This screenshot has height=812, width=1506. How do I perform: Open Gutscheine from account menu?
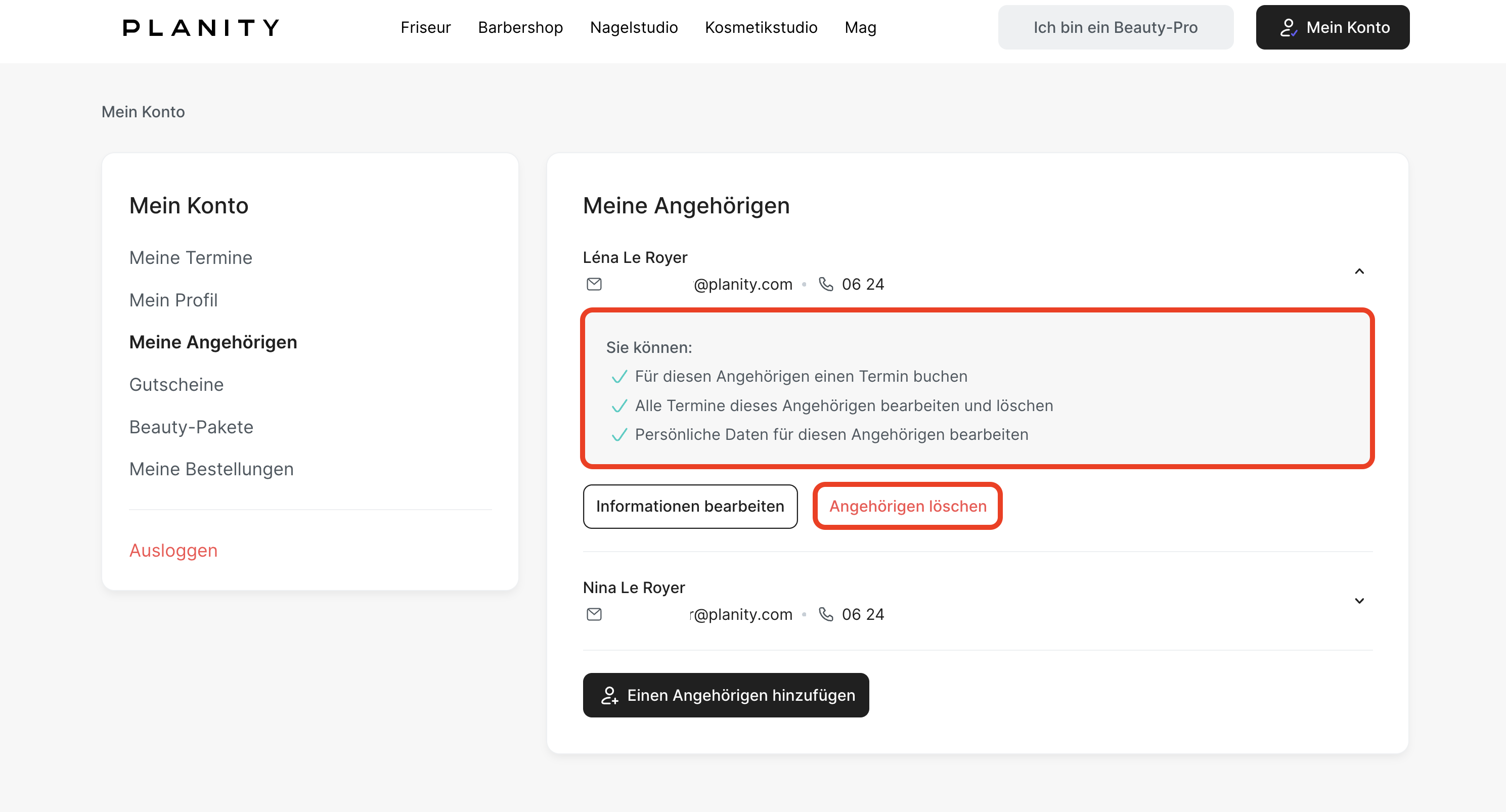pos(176,385)
